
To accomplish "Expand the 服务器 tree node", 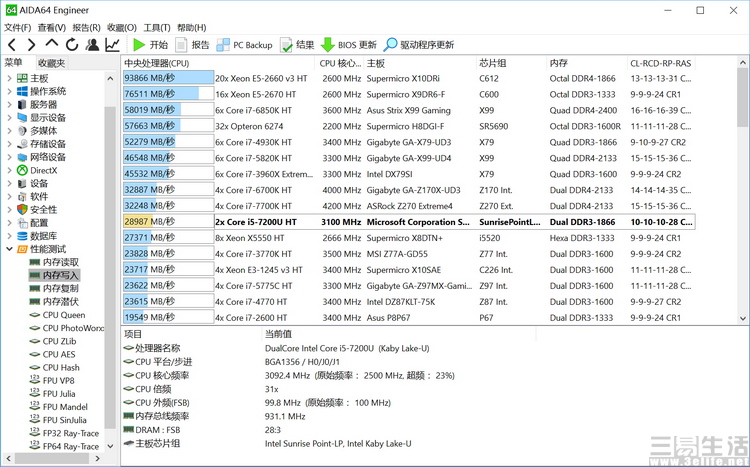I will pyautogui.click(x=10, y=104).
